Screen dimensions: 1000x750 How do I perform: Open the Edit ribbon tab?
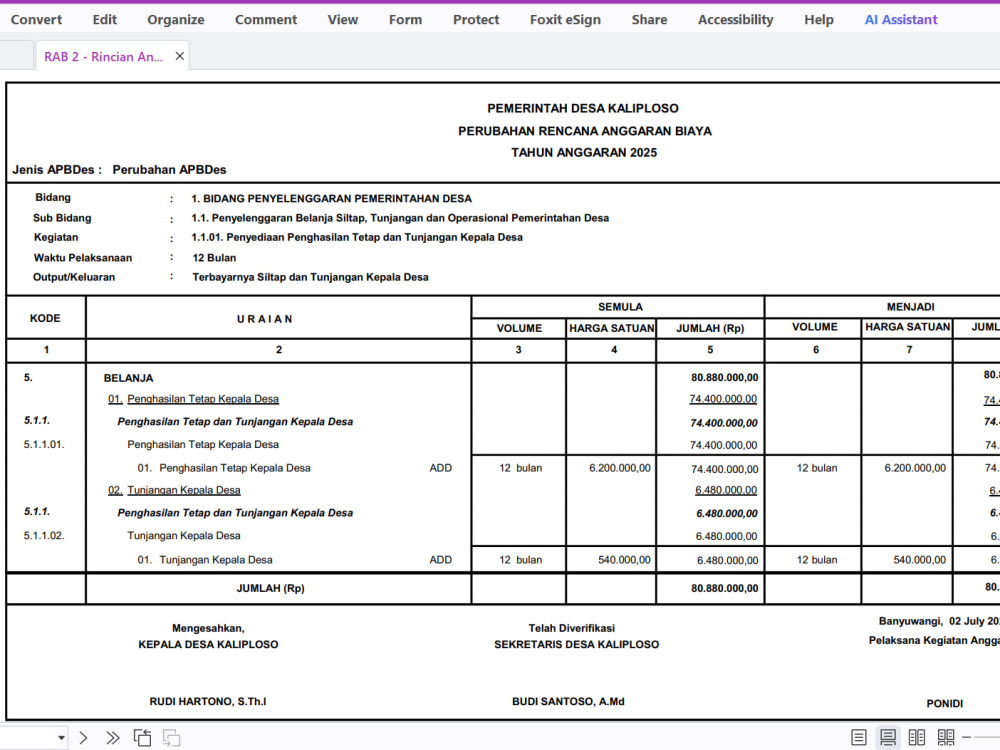point(105,20)
